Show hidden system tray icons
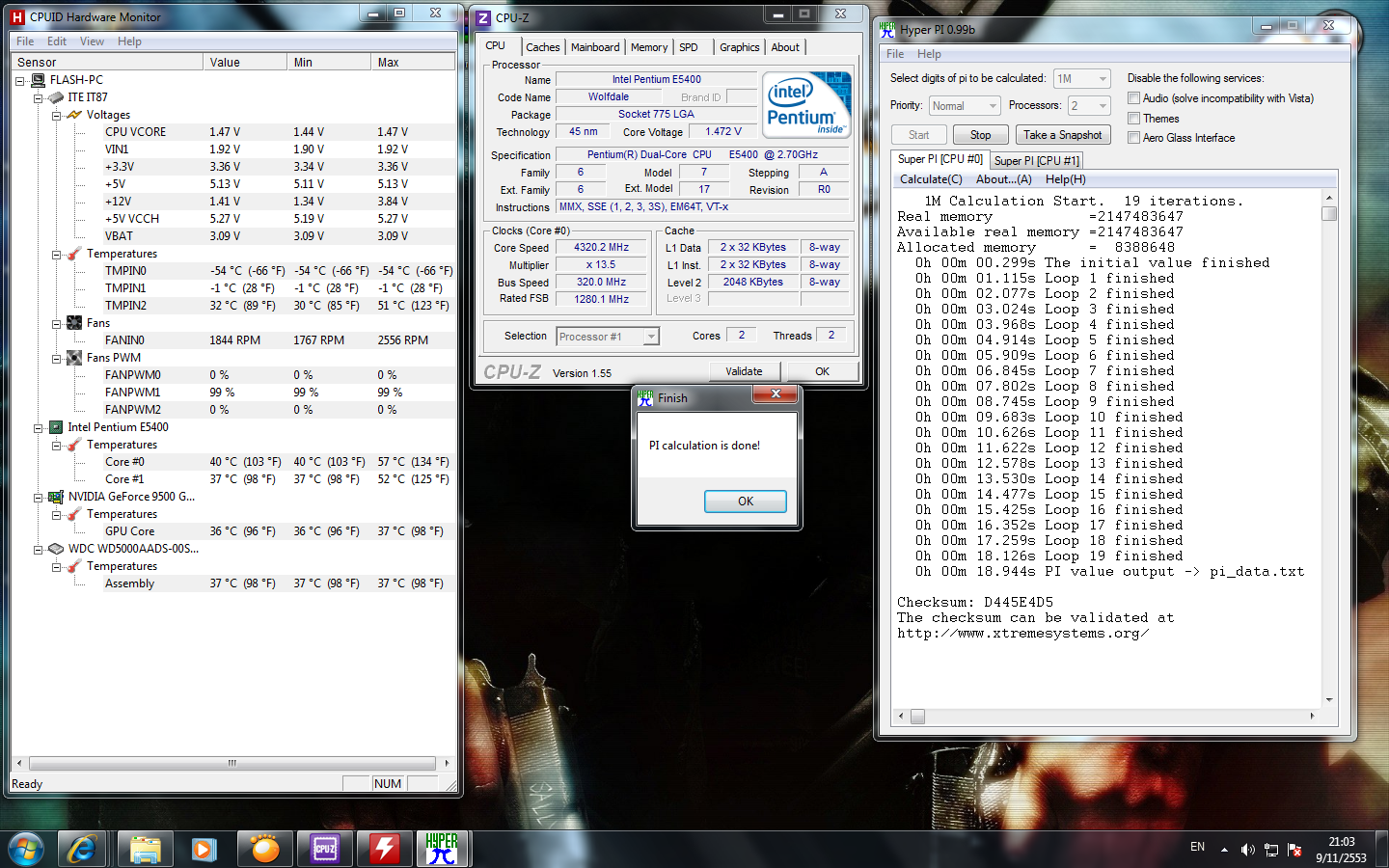Screen dimensions: 1389x868 [x=1224, y=850]
